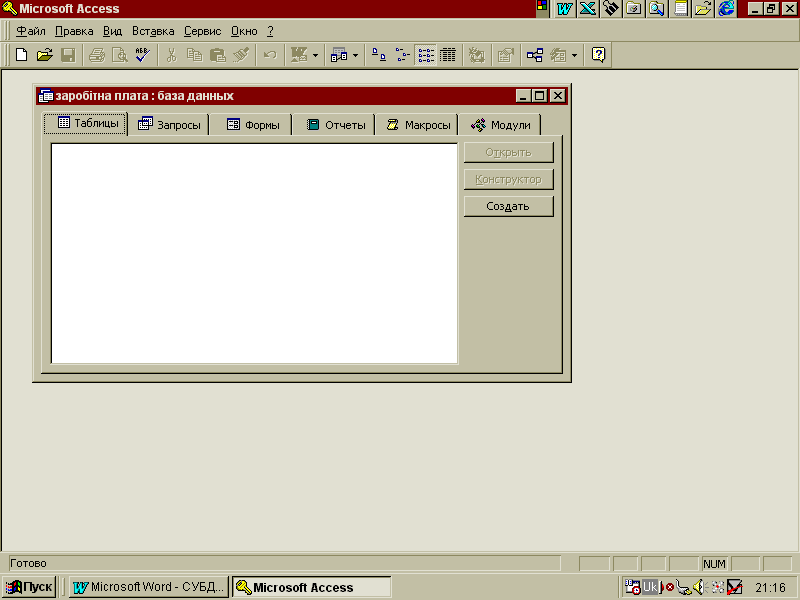Click the Microsoft Access taskbar button
Screen dimensions: 800x600
(311, 587)
